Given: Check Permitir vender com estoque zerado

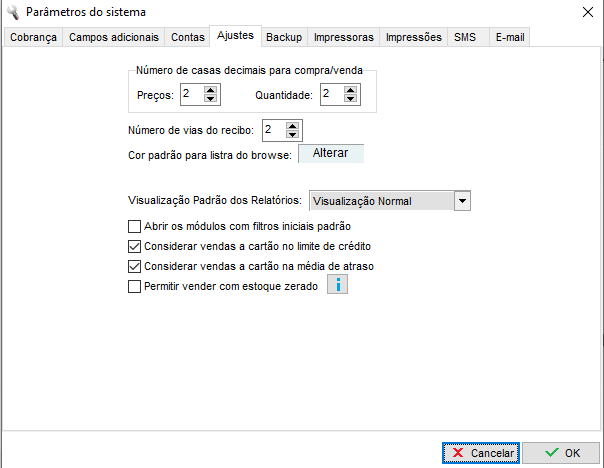Looking at the screenshot, I should click(x=135, y=286).
